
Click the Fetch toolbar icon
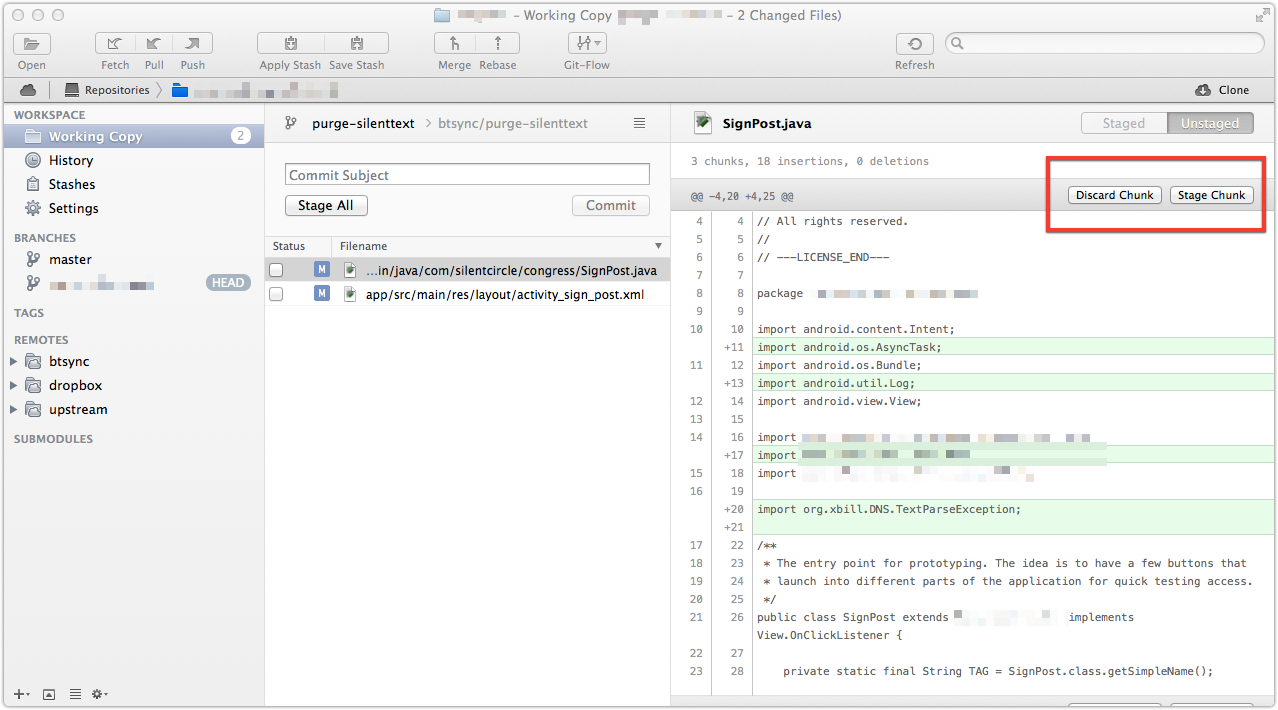click(115, 44)
